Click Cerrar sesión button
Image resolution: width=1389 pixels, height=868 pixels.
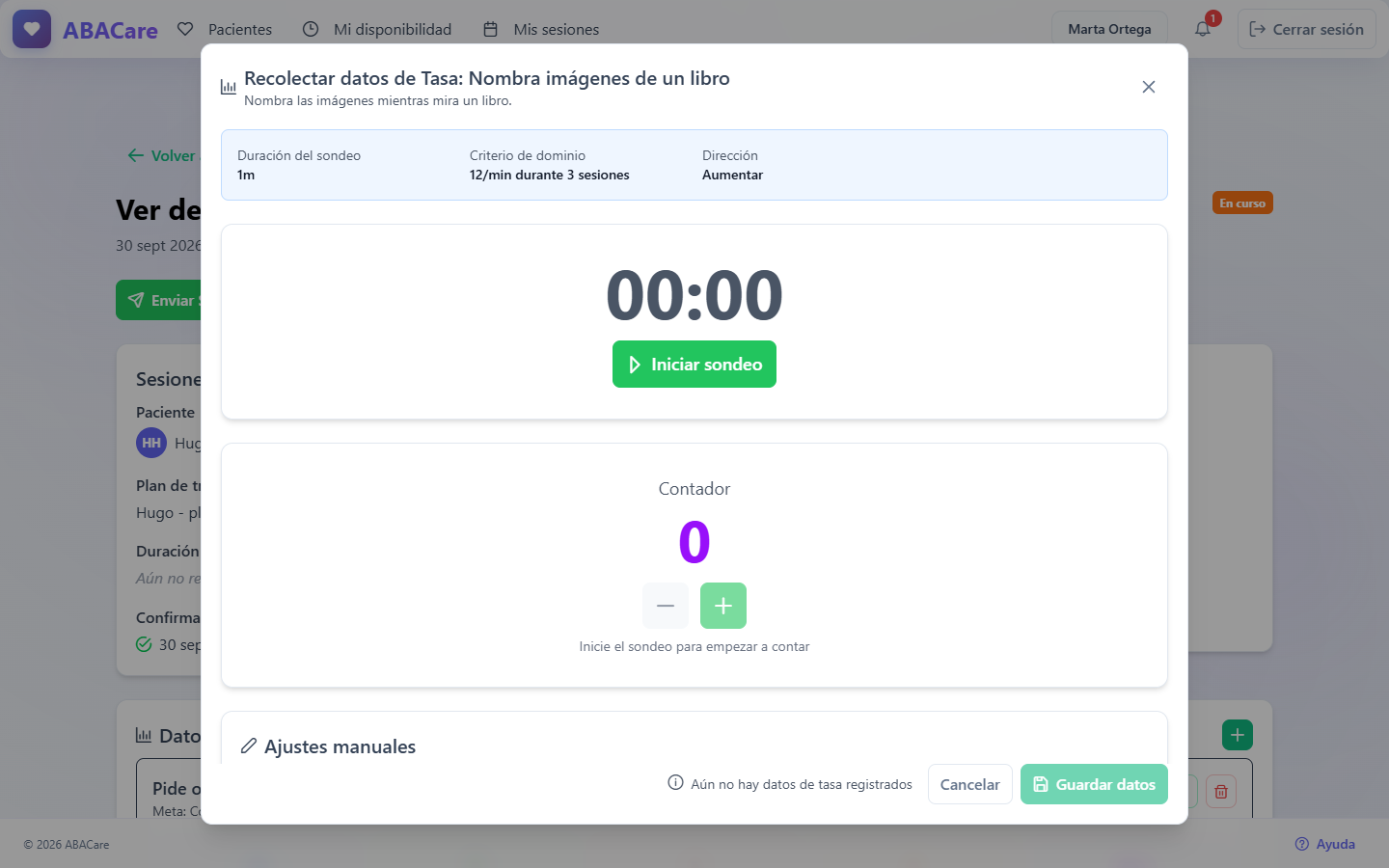tap(1307, 29)
